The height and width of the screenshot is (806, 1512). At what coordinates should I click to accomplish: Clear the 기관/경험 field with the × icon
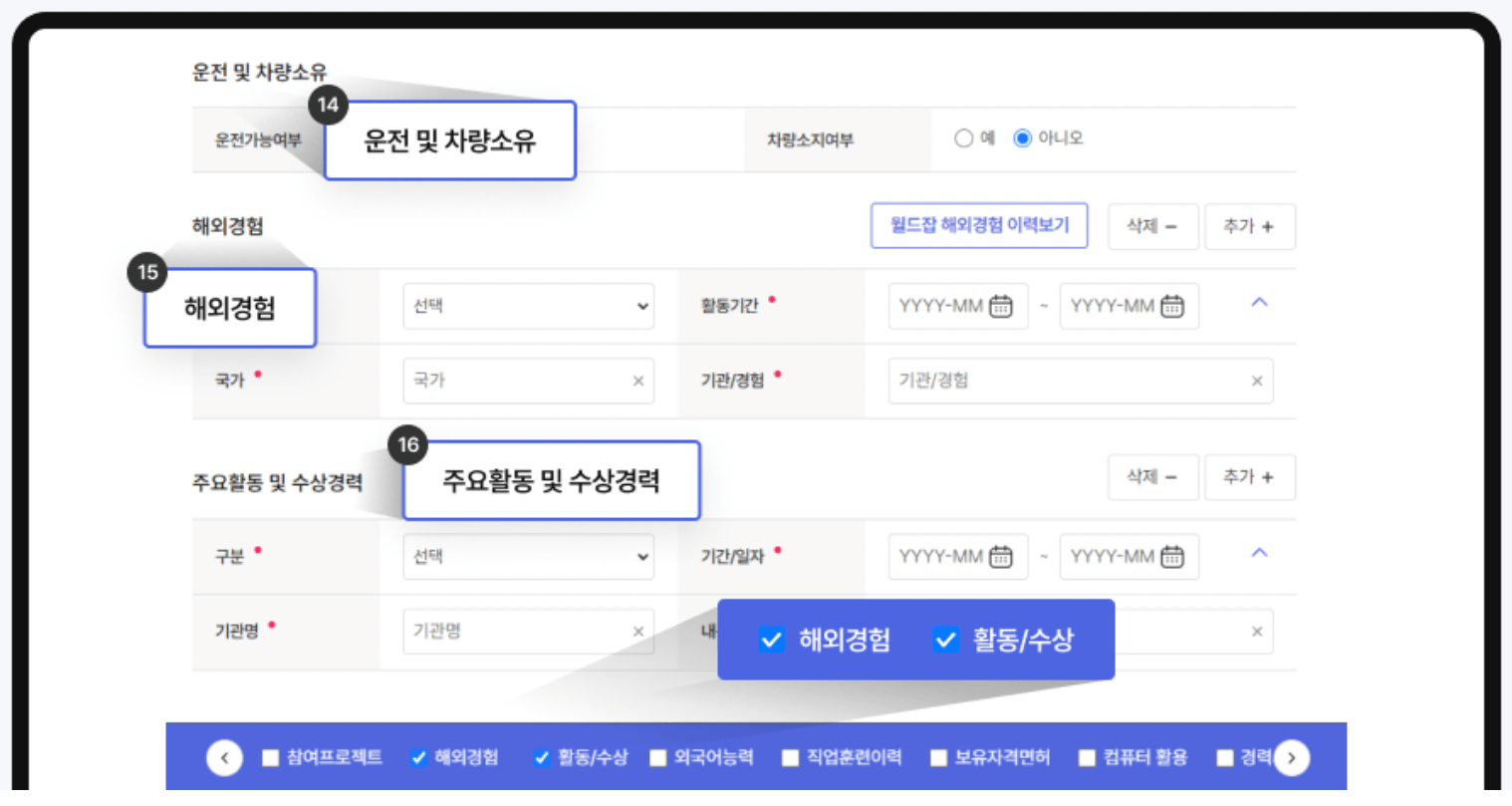pyautogui.click(x=1257, y=381)
